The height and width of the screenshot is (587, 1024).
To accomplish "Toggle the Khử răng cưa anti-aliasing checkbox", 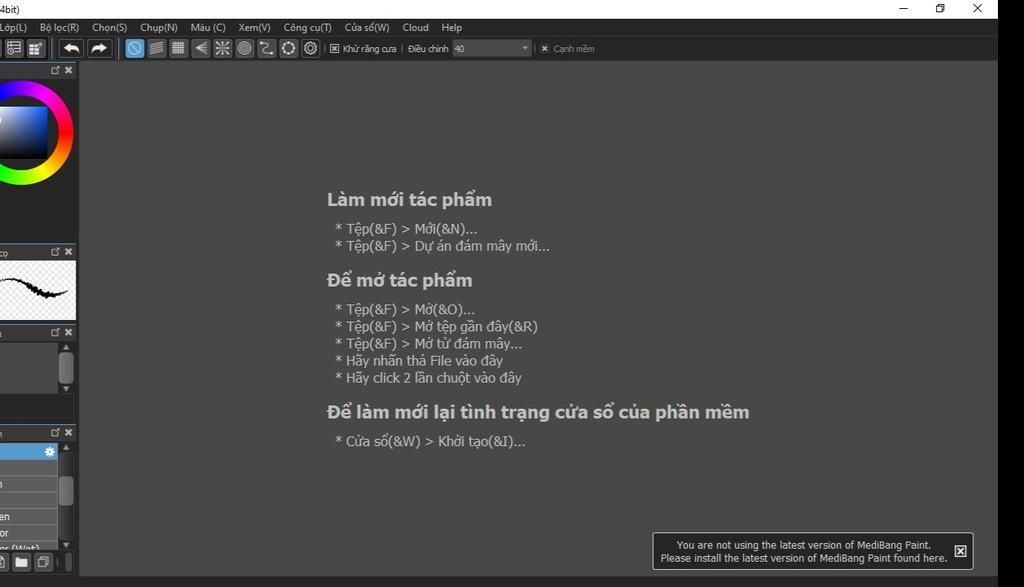I will pos(334,48).
